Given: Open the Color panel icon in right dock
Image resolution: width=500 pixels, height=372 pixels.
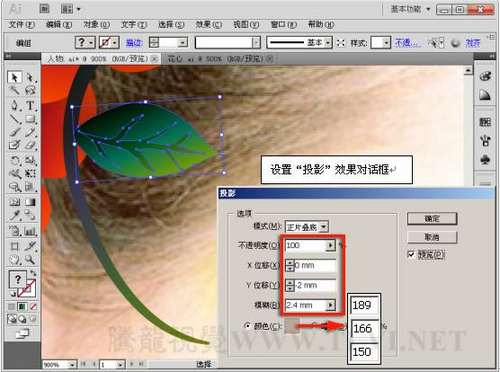Looking at the screenshot, I should pyautogui.click(x=485, y=76).
